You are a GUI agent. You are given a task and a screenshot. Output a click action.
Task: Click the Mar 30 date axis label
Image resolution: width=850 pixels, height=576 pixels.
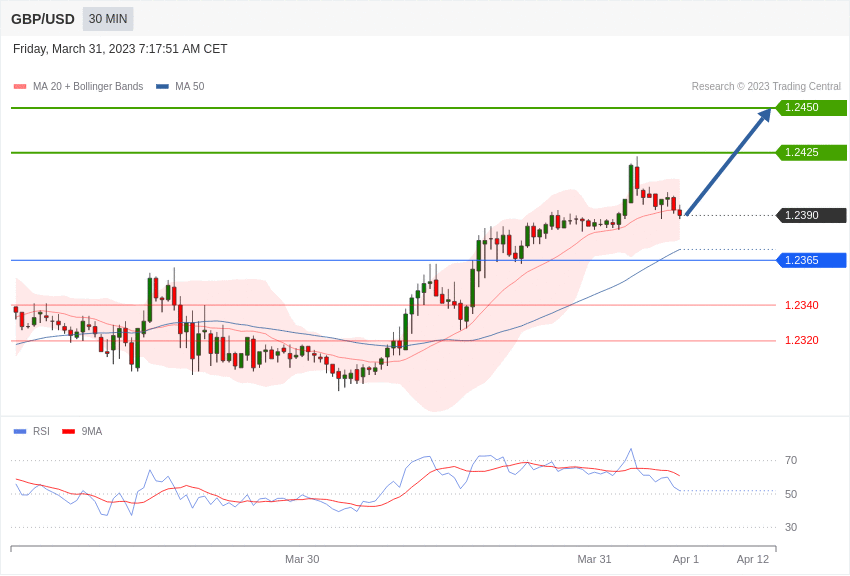tap(302, 559)
